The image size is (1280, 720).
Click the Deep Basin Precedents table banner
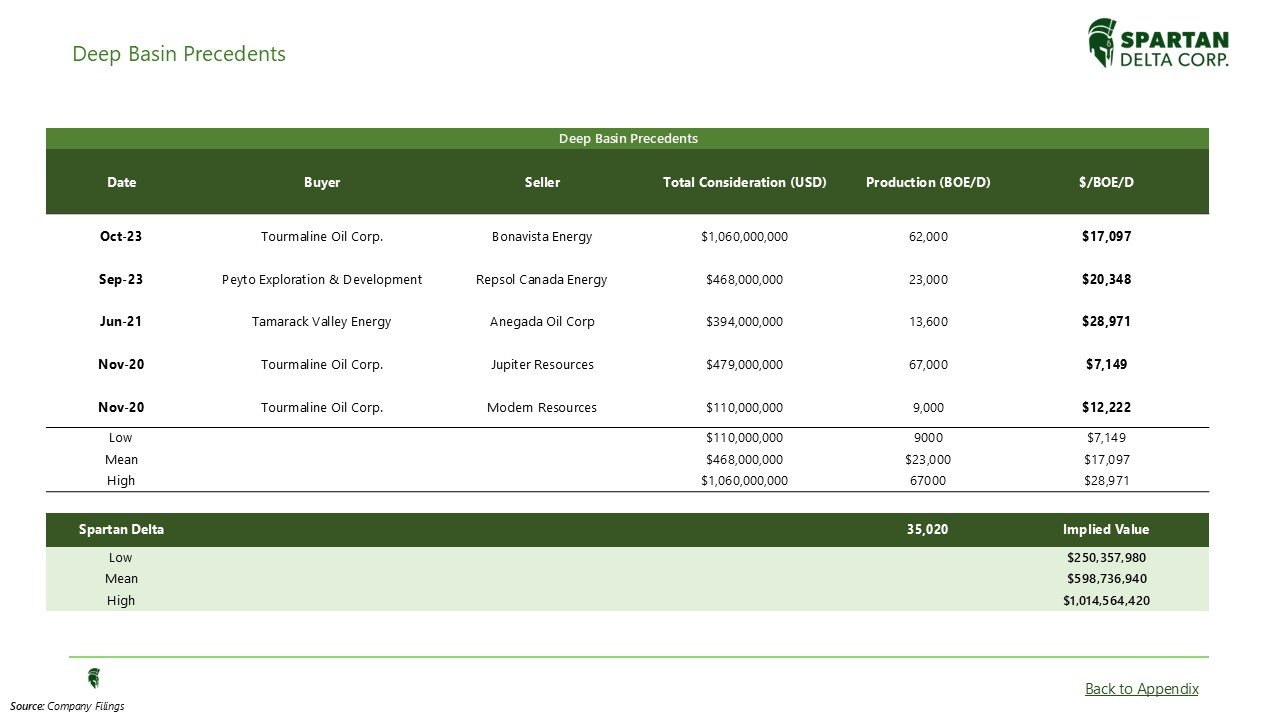[627, 139]
